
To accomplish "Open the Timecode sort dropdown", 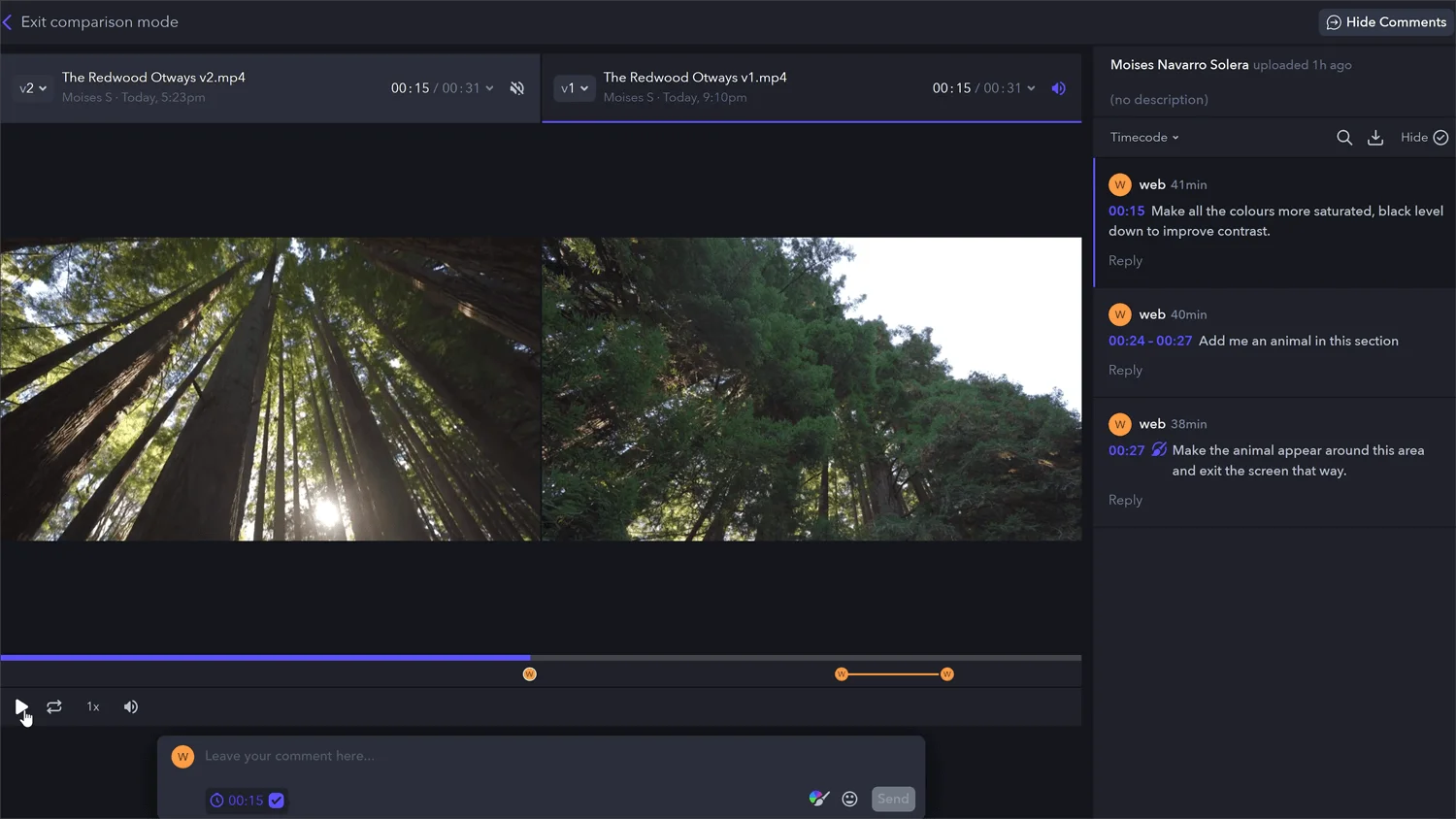I will [x=1144, y=138].
